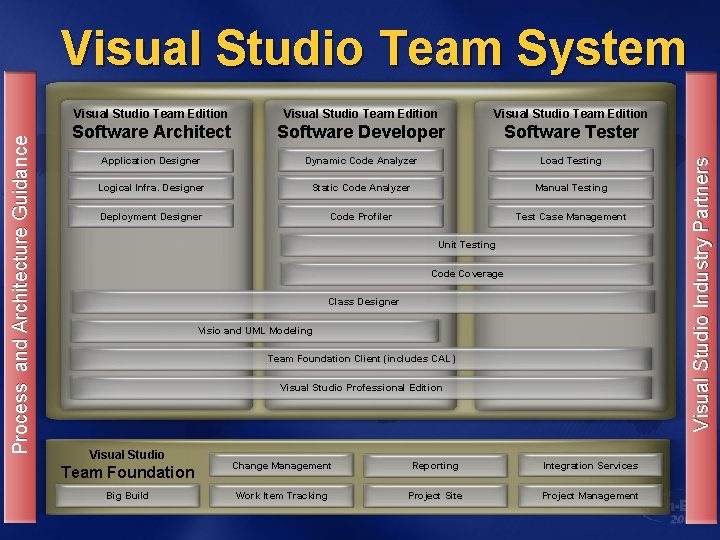
Task: Click Deployment Designer box
Action: coord(151,216)
